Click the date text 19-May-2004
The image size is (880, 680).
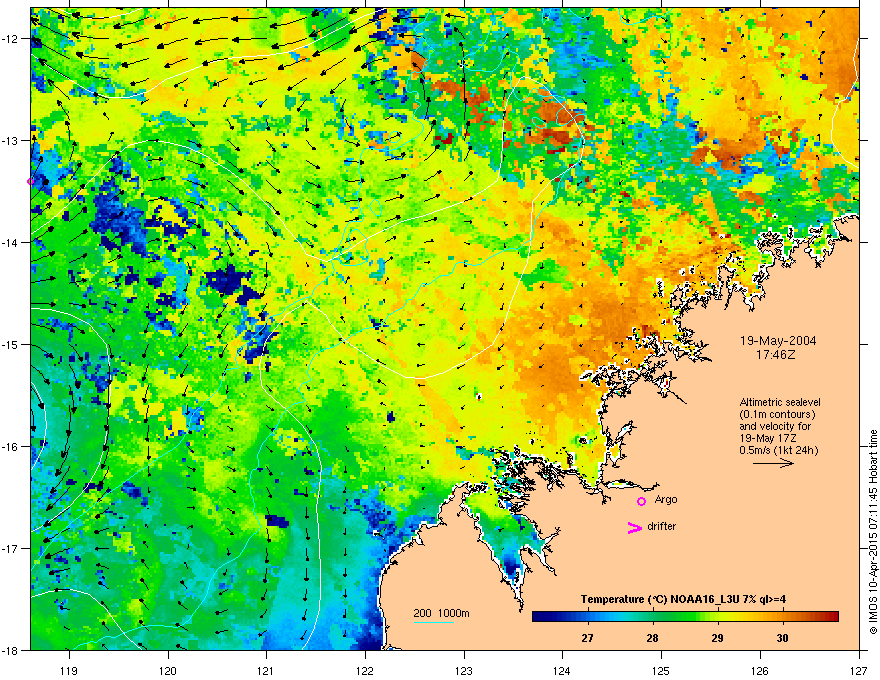[778, 341]
